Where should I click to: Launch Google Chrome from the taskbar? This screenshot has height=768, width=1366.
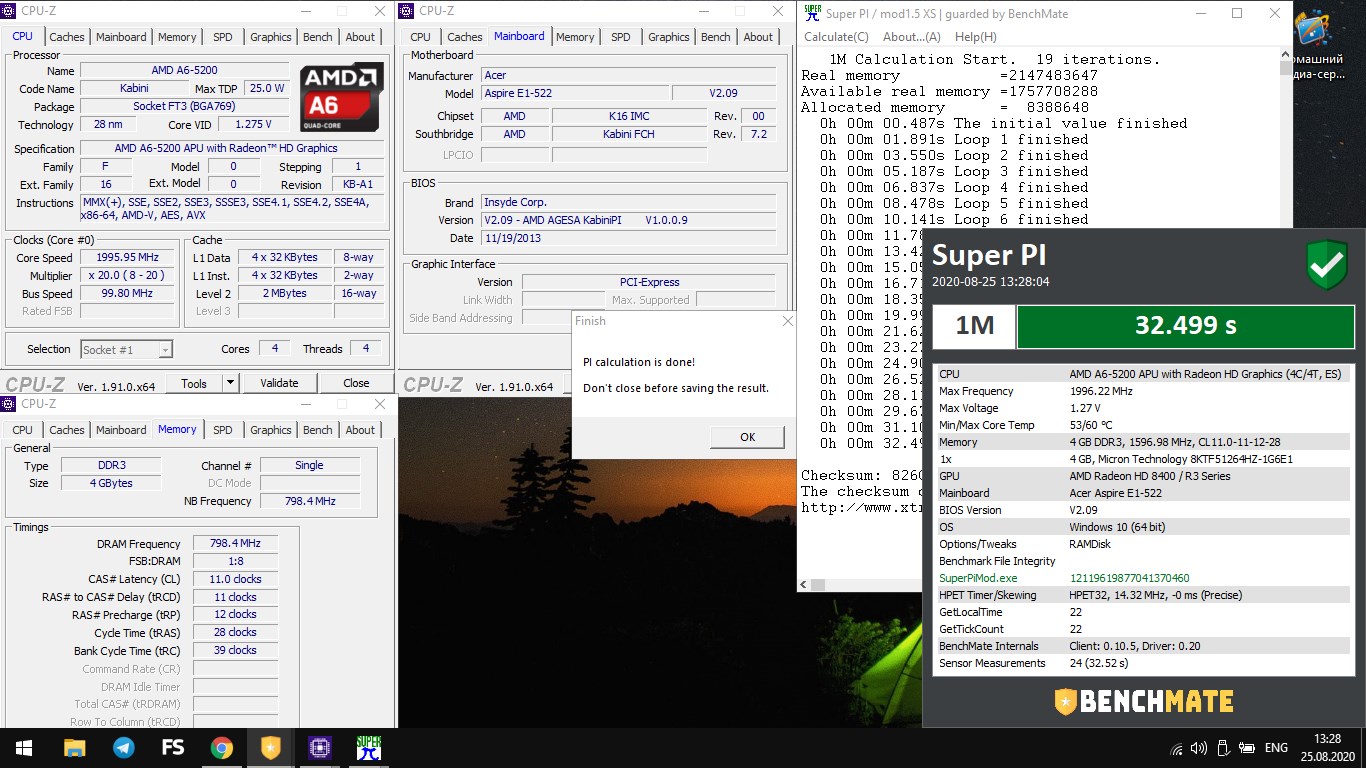point(222,748)
